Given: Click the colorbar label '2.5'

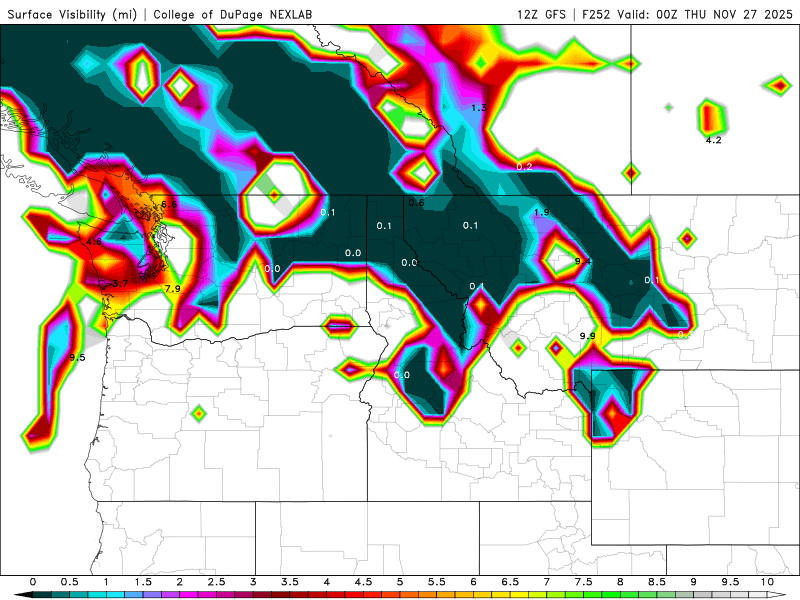Looking at the screenshot, I should (216, 582).
